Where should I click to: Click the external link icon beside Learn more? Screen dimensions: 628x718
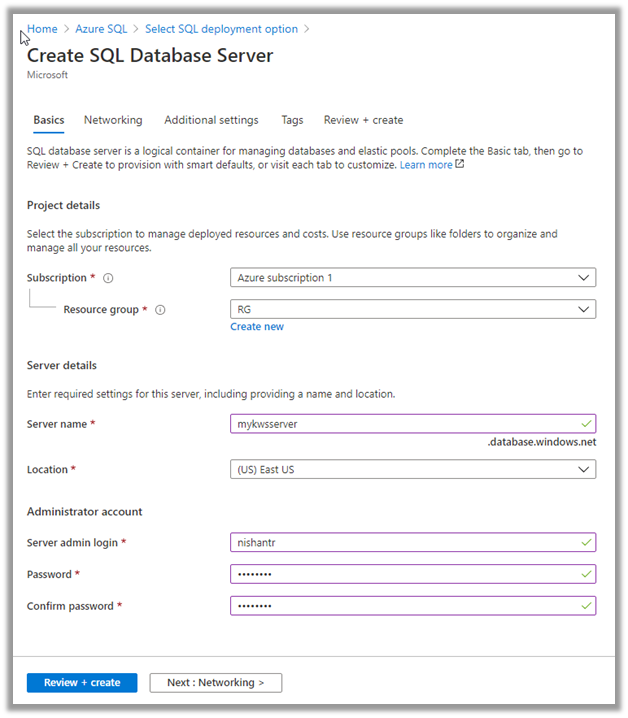click(460, 165)
